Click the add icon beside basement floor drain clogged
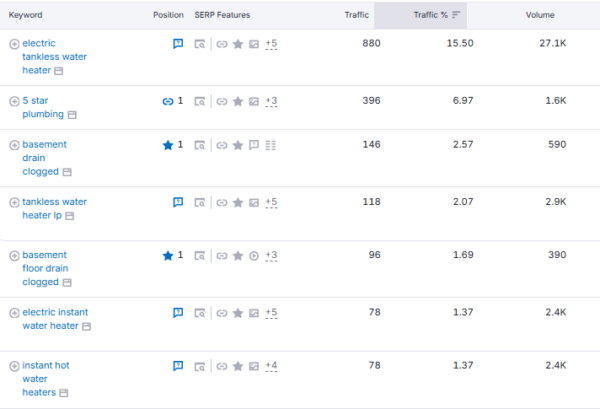The width and height of the screenshot is (600, 409). point(14,256)
